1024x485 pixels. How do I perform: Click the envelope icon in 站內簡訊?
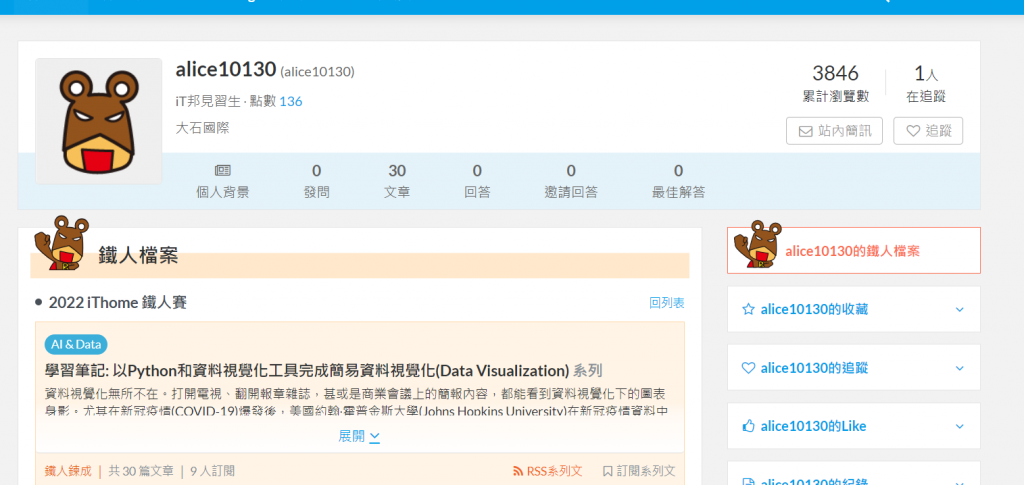(805, 132)
